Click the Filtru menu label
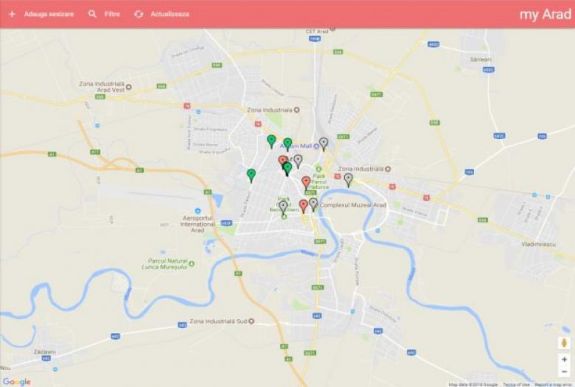Image resolution: width=575 pixels, height=387 pixels. point(112,14)
